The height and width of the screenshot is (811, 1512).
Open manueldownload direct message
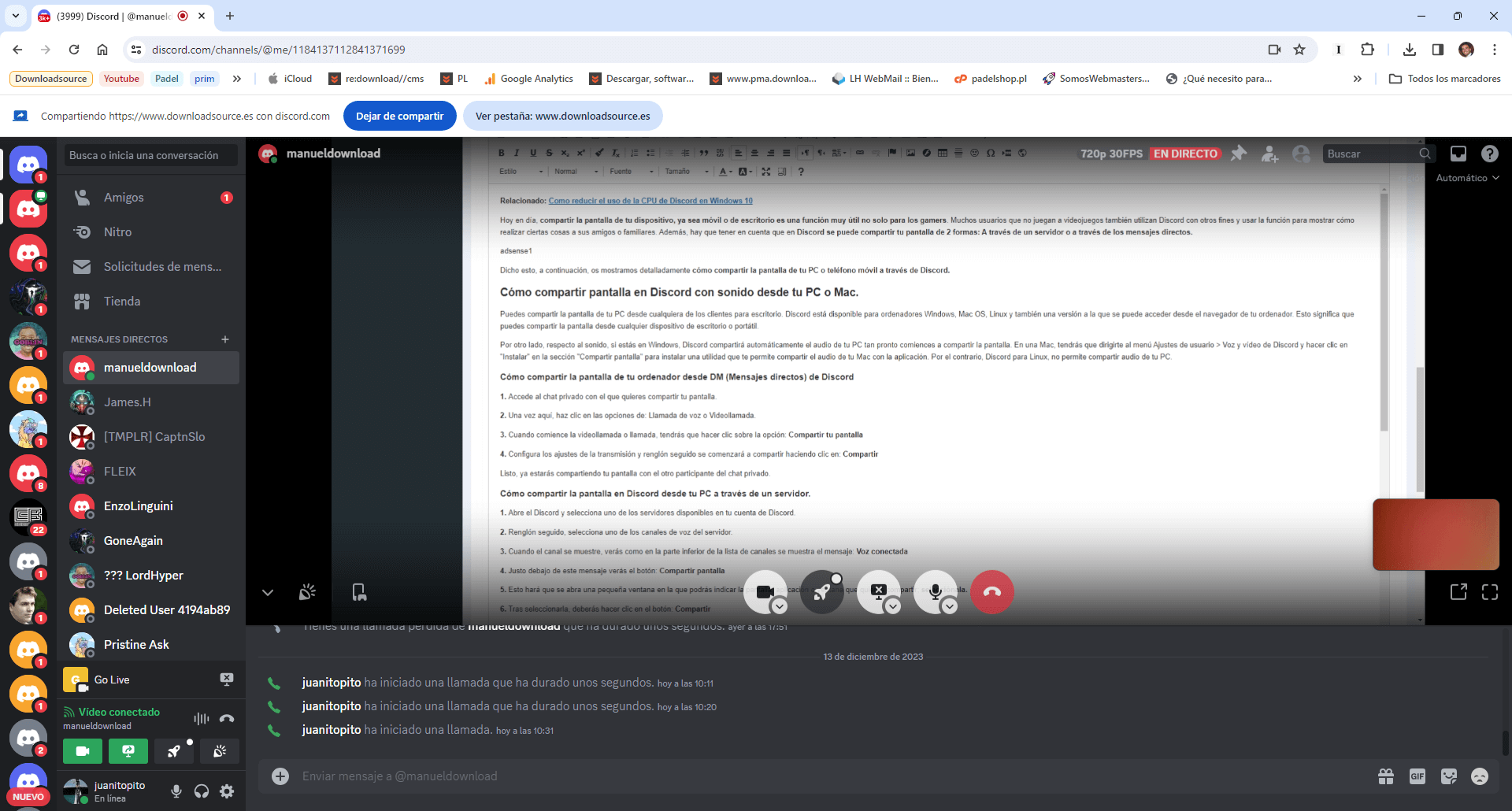coord(151,368)
